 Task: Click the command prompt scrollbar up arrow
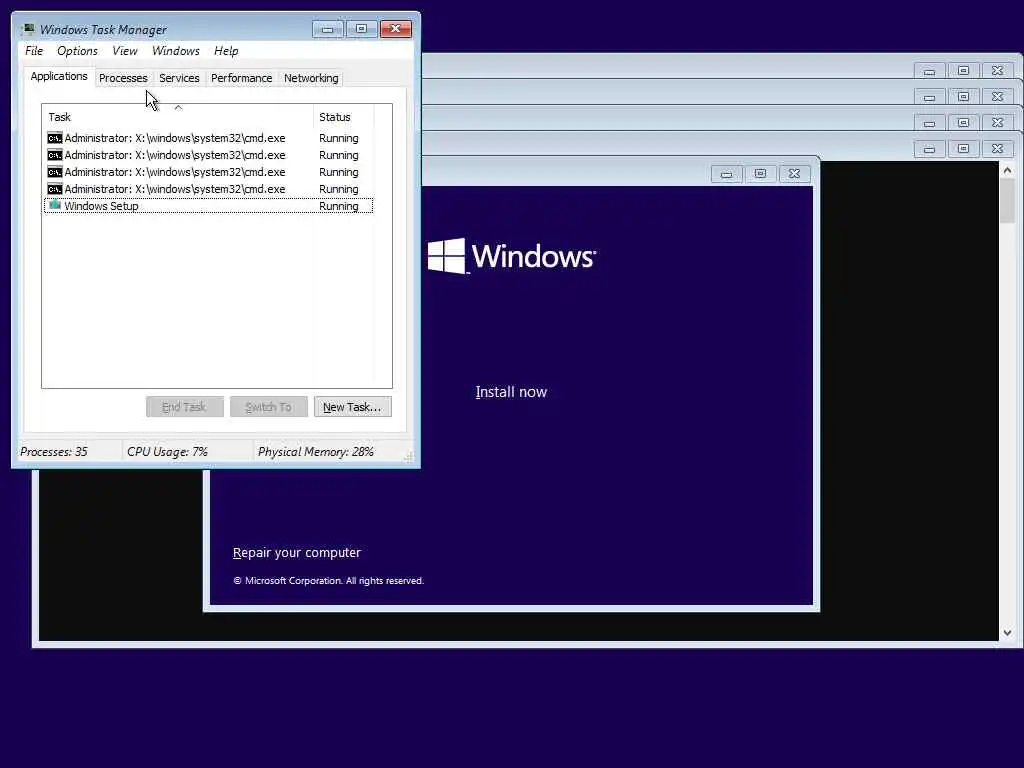[x=1007, y=170]
